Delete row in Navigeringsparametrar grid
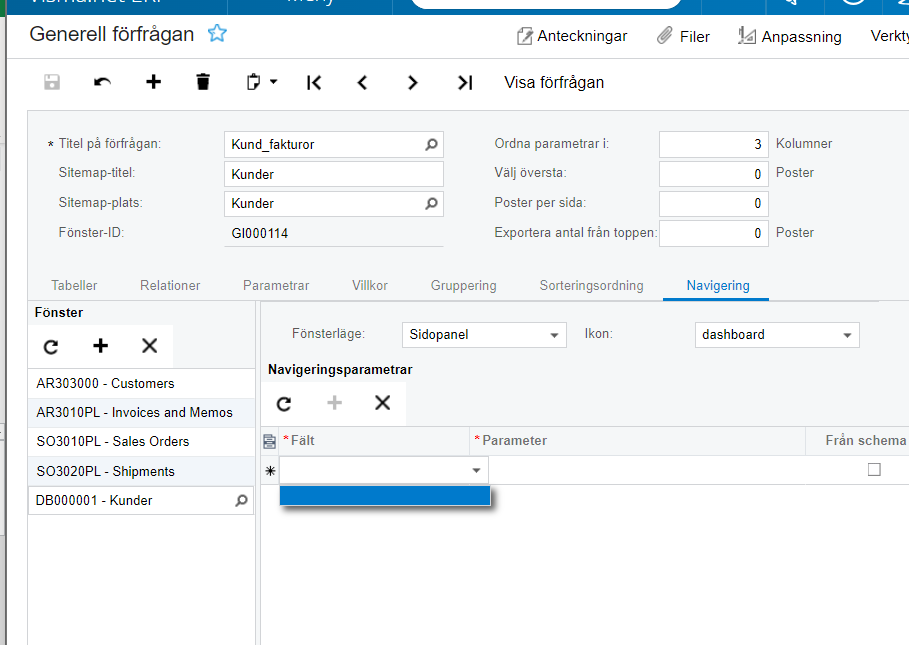 (x=383, y=403)
